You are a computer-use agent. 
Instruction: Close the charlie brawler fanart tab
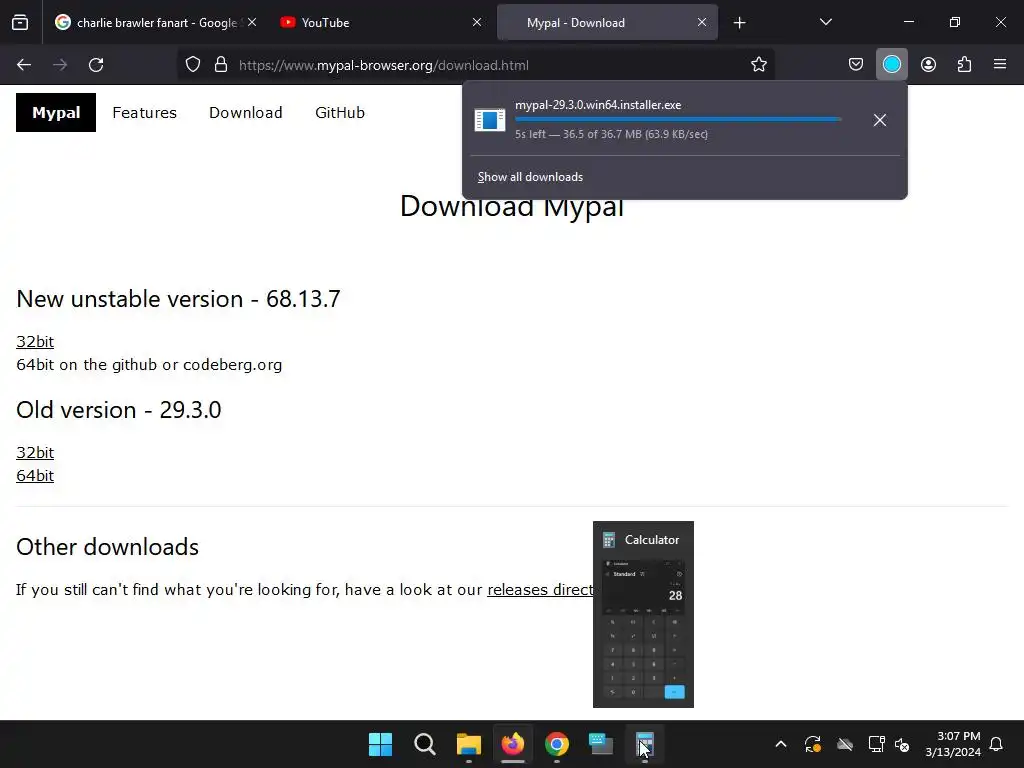[x=252, y=23]
